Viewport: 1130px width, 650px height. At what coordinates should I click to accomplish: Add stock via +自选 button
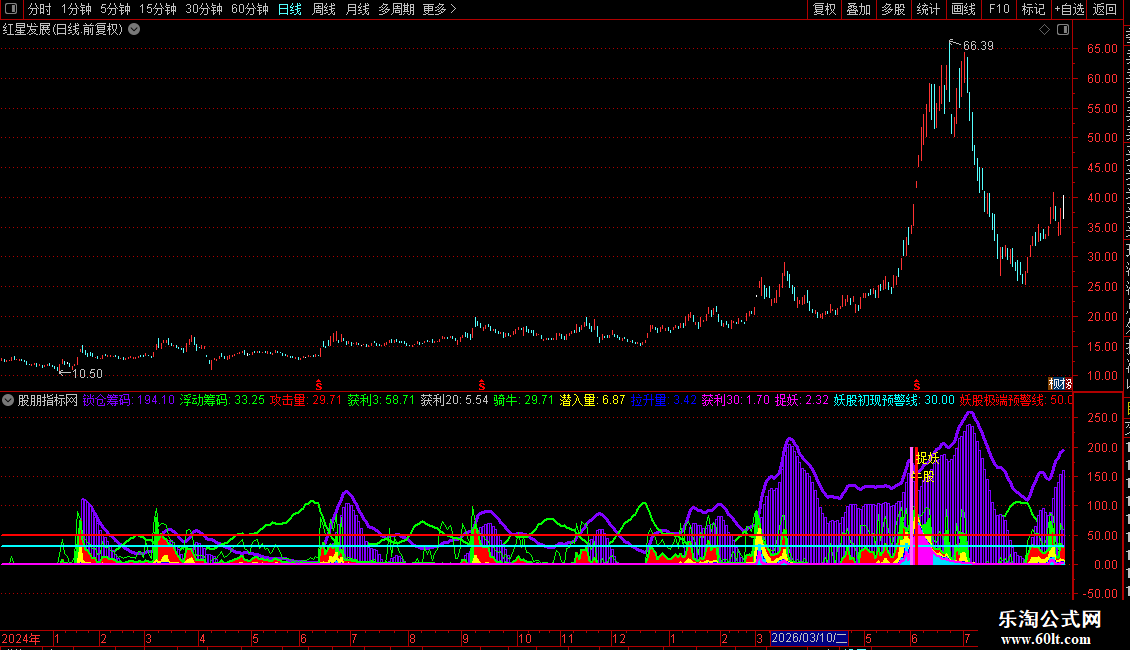[x=1069, y=9]
